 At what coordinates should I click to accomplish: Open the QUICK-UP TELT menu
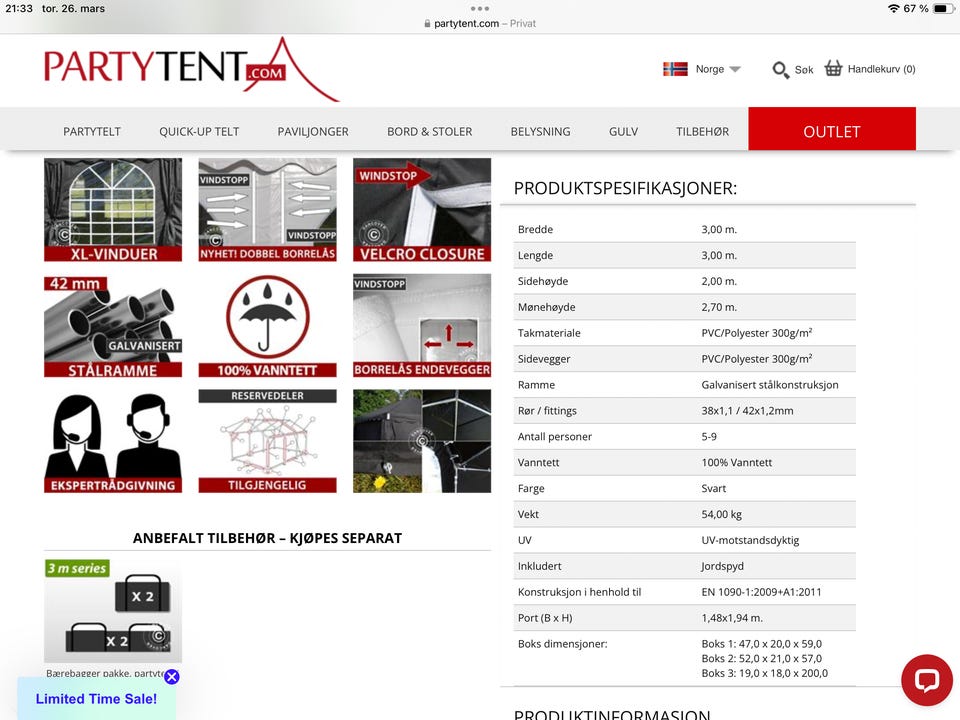point(199,132)
